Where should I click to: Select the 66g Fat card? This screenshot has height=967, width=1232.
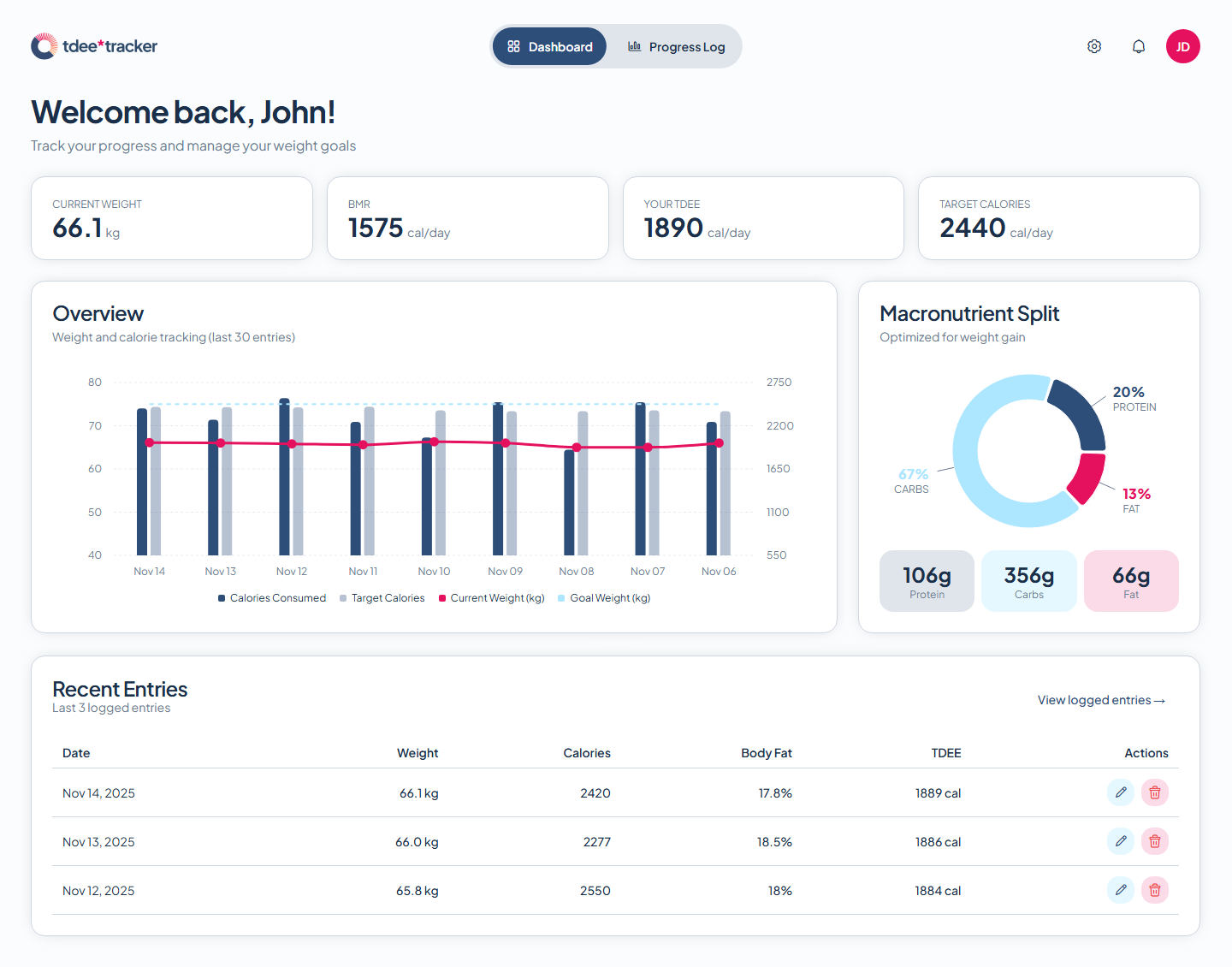[1131, 581]
